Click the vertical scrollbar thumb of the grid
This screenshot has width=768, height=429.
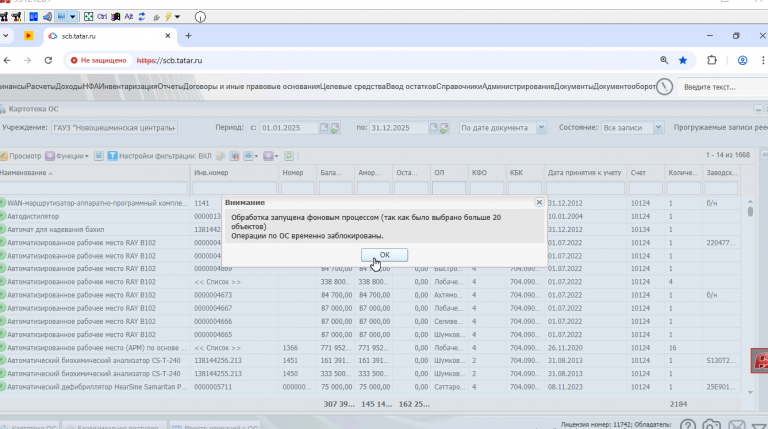click(750, 212)
